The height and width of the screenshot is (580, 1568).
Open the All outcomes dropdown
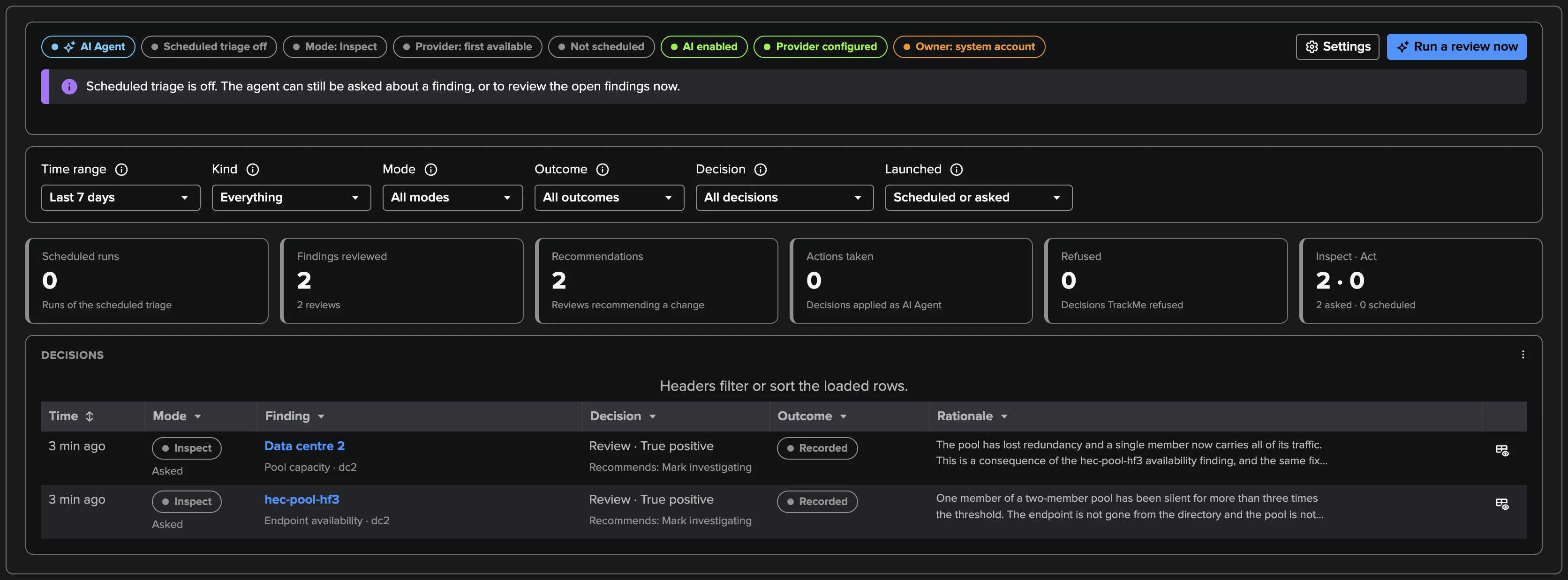point(609,198)
